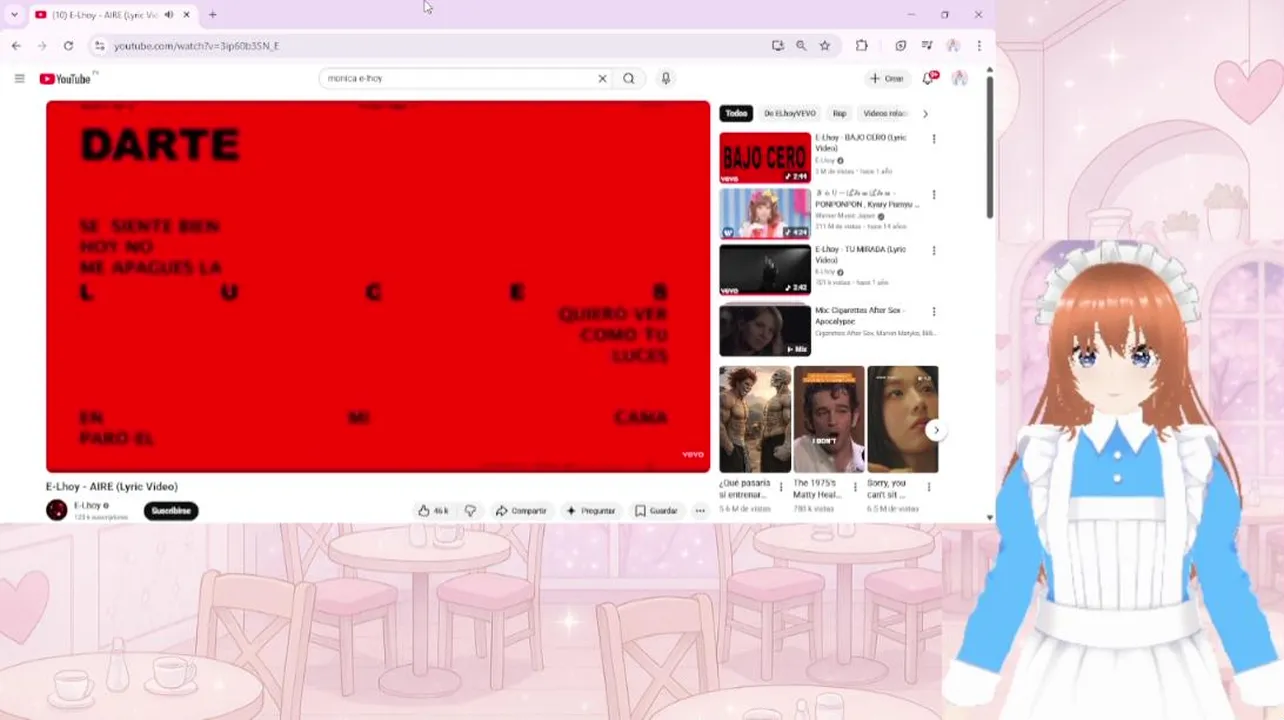This screenshot has width=1284, height=720.
Task: Close the E-Lhoy AIRE tab
Action: coord(186,15)
